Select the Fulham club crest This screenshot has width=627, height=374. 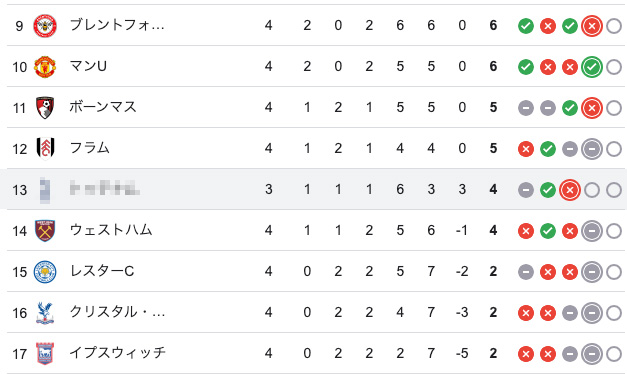[x=45, y=148]
